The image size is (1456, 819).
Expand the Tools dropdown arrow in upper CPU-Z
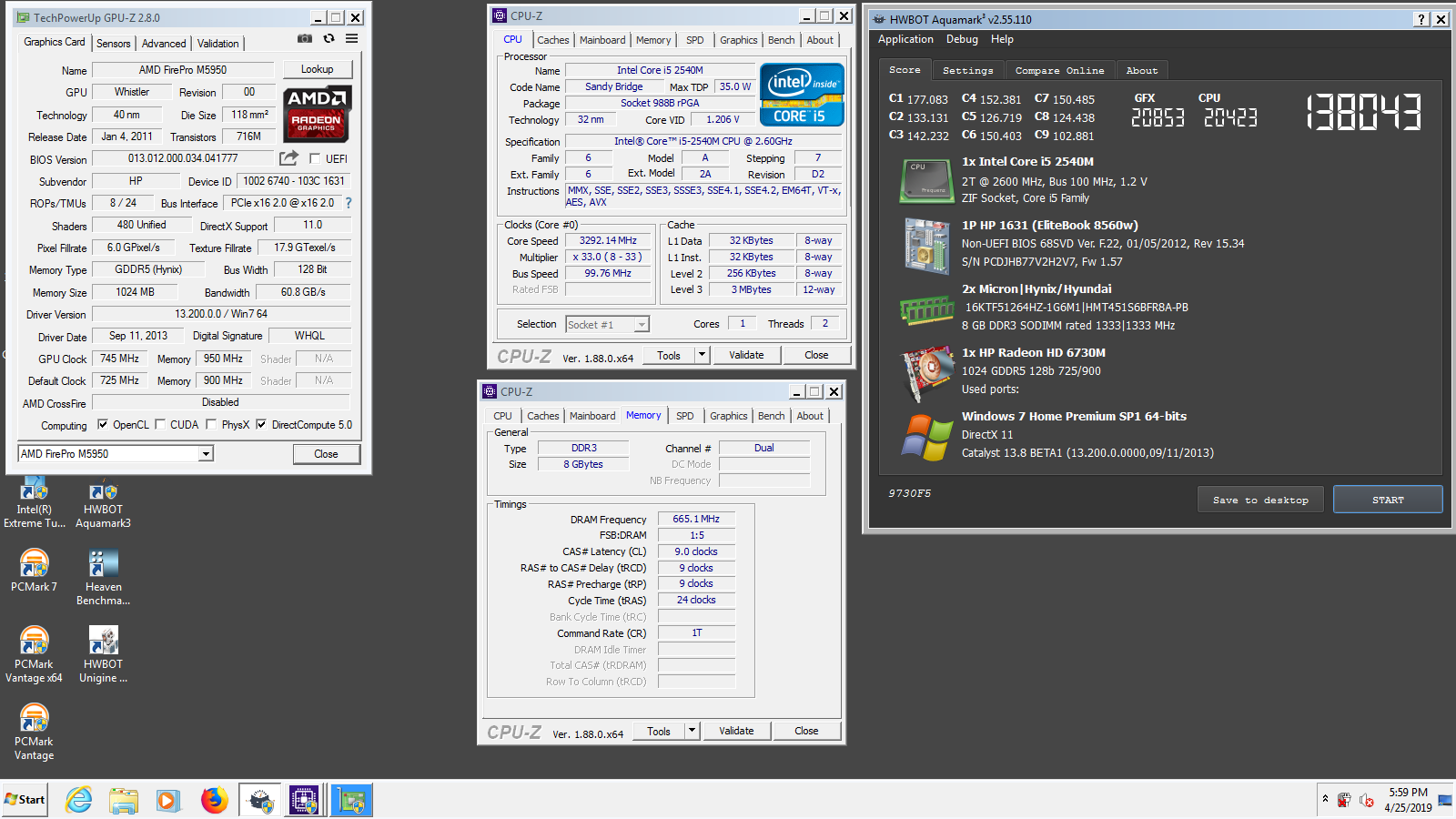[x=702, y=355]
